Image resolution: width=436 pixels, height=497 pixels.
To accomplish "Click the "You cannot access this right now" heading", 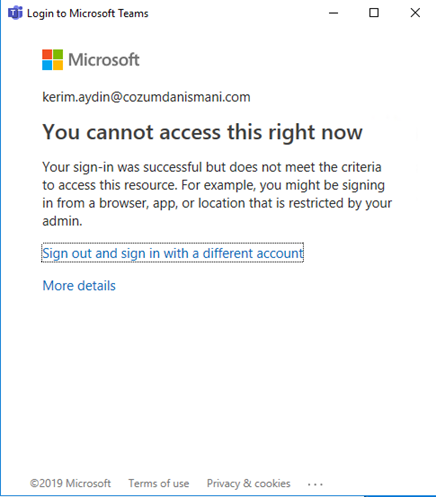I will coord(202,133).
